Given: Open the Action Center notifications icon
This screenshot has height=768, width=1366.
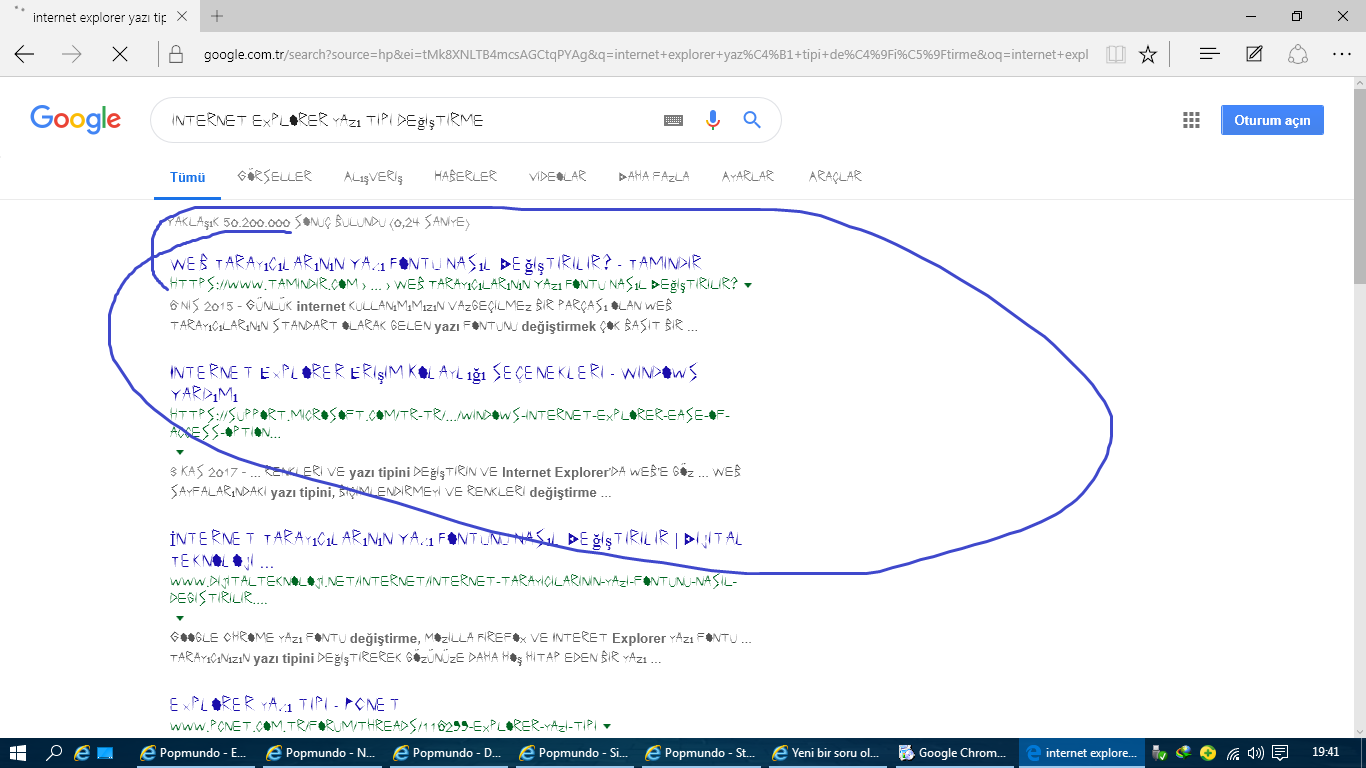Looking at the screenshot, I should click(1280, 752).
